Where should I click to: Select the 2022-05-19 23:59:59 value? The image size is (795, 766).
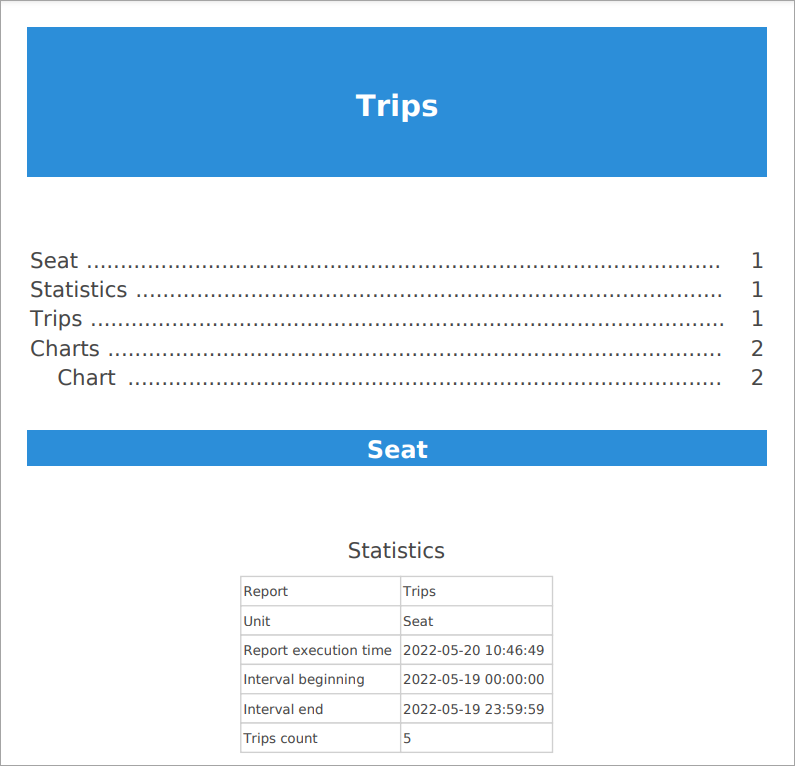click(473, 709)
